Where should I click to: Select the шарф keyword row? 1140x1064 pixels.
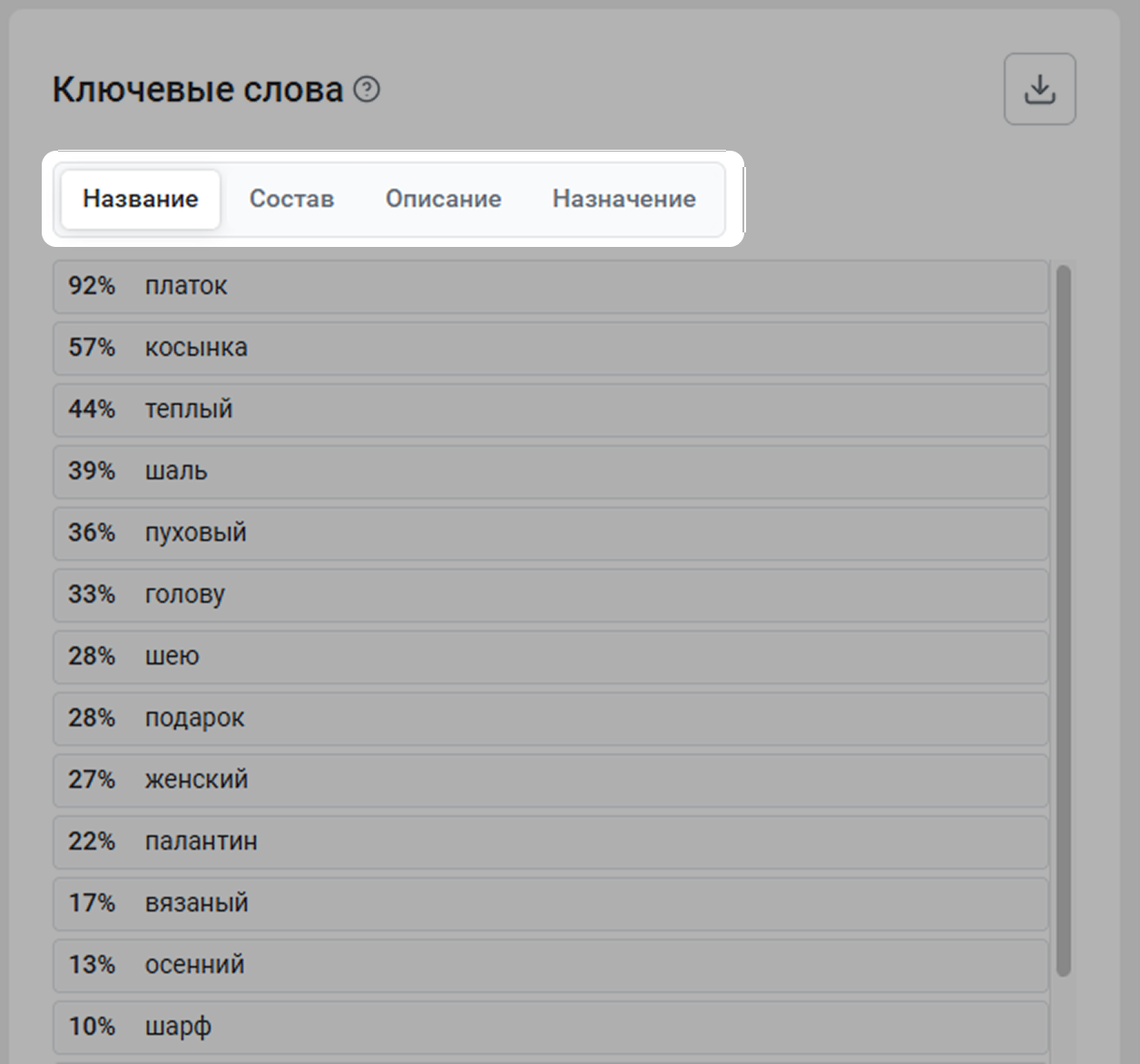tap(549, 1027)
